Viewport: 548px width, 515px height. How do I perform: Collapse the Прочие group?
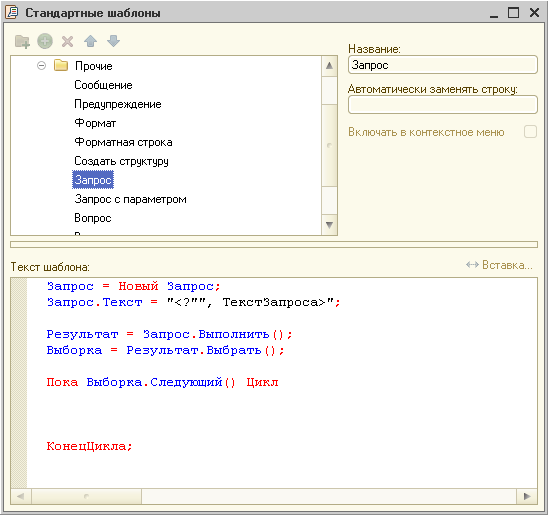41,66
